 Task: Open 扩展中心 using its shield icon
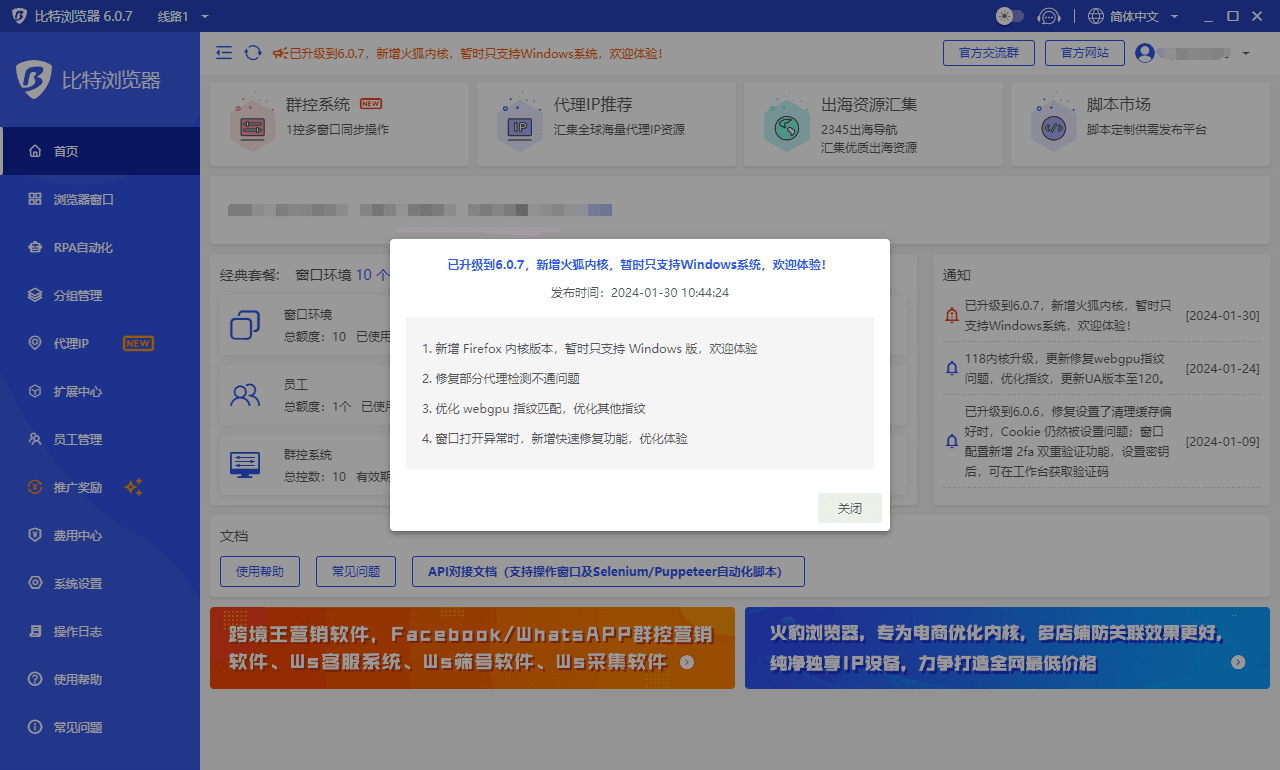click(34, 391)
